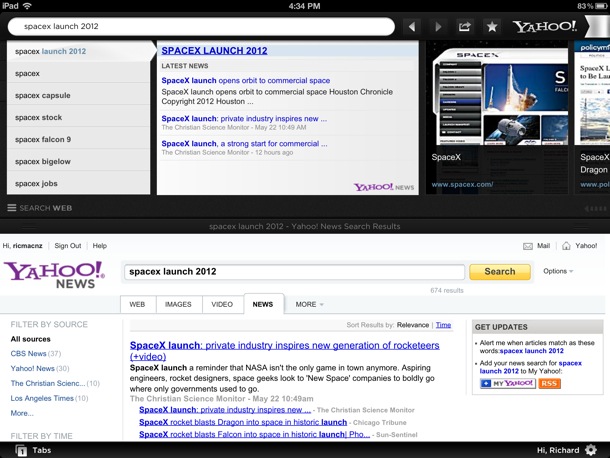This screenshot has width=610, height=458.
Task: Select the NEWS tab
Action: point(263,304)
